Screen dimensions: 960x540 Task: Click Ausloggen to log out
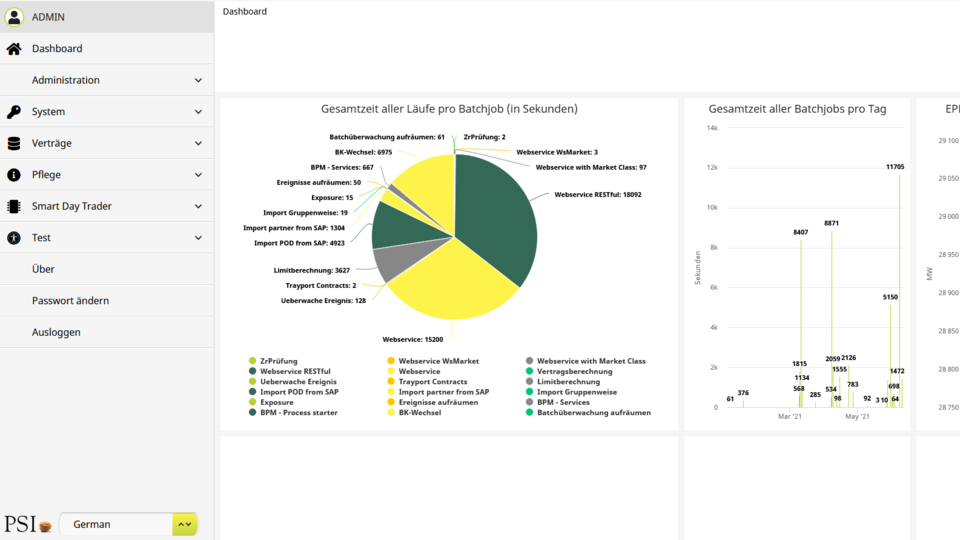coord(56,332)
